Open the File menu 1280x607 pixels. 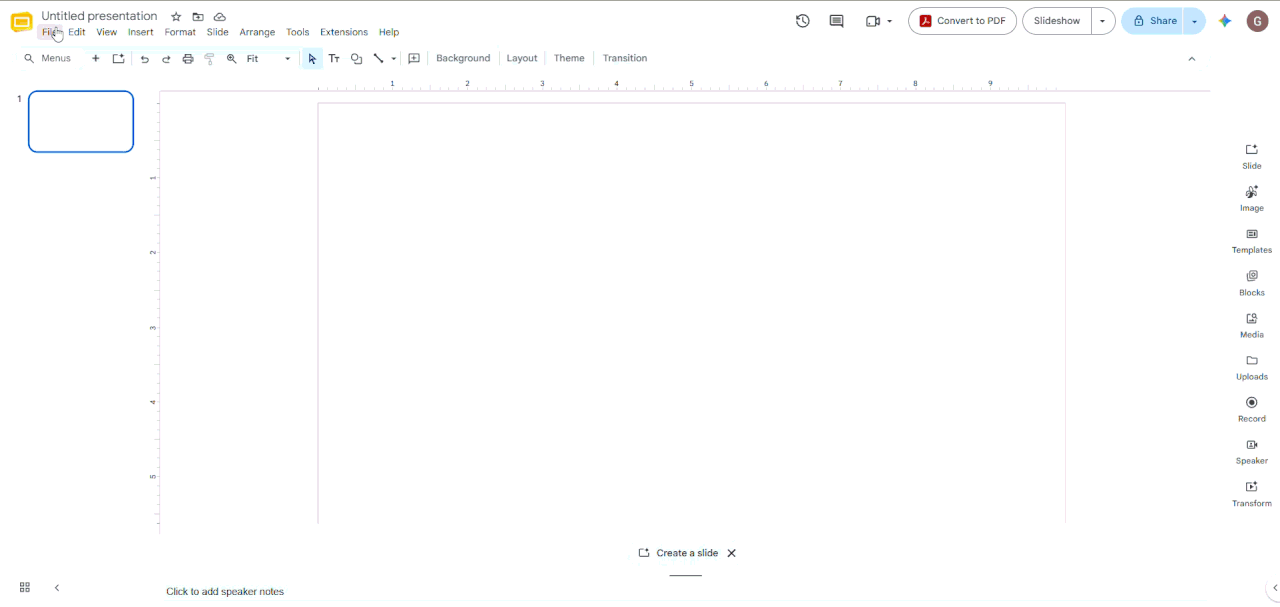50,32
